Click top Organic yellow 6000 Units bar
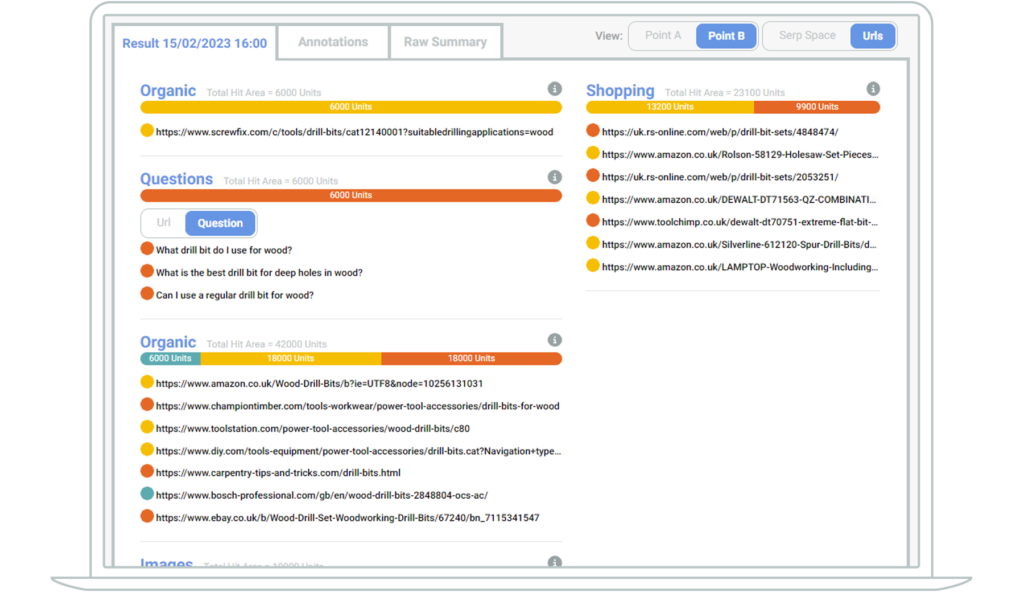 (351, 107)
